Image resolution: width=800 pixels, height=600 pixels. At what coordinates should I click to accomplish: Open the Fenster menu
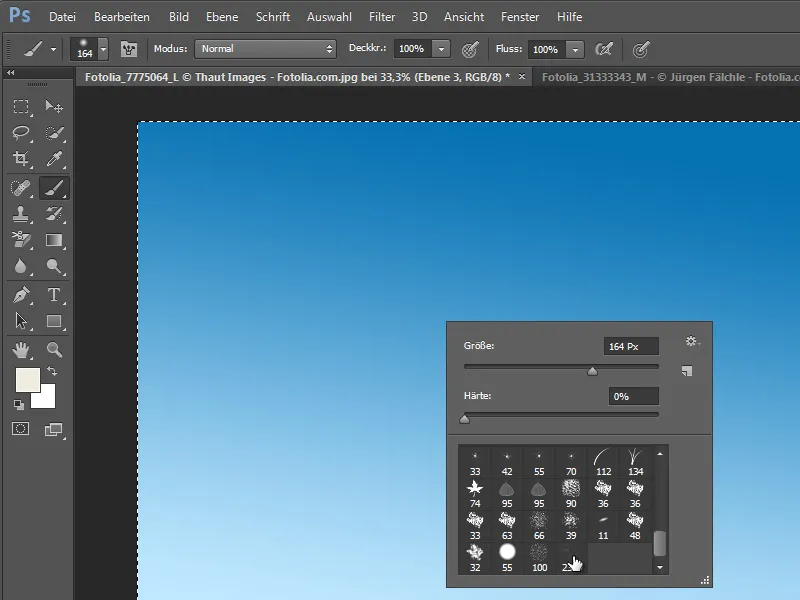coord(520,17)
